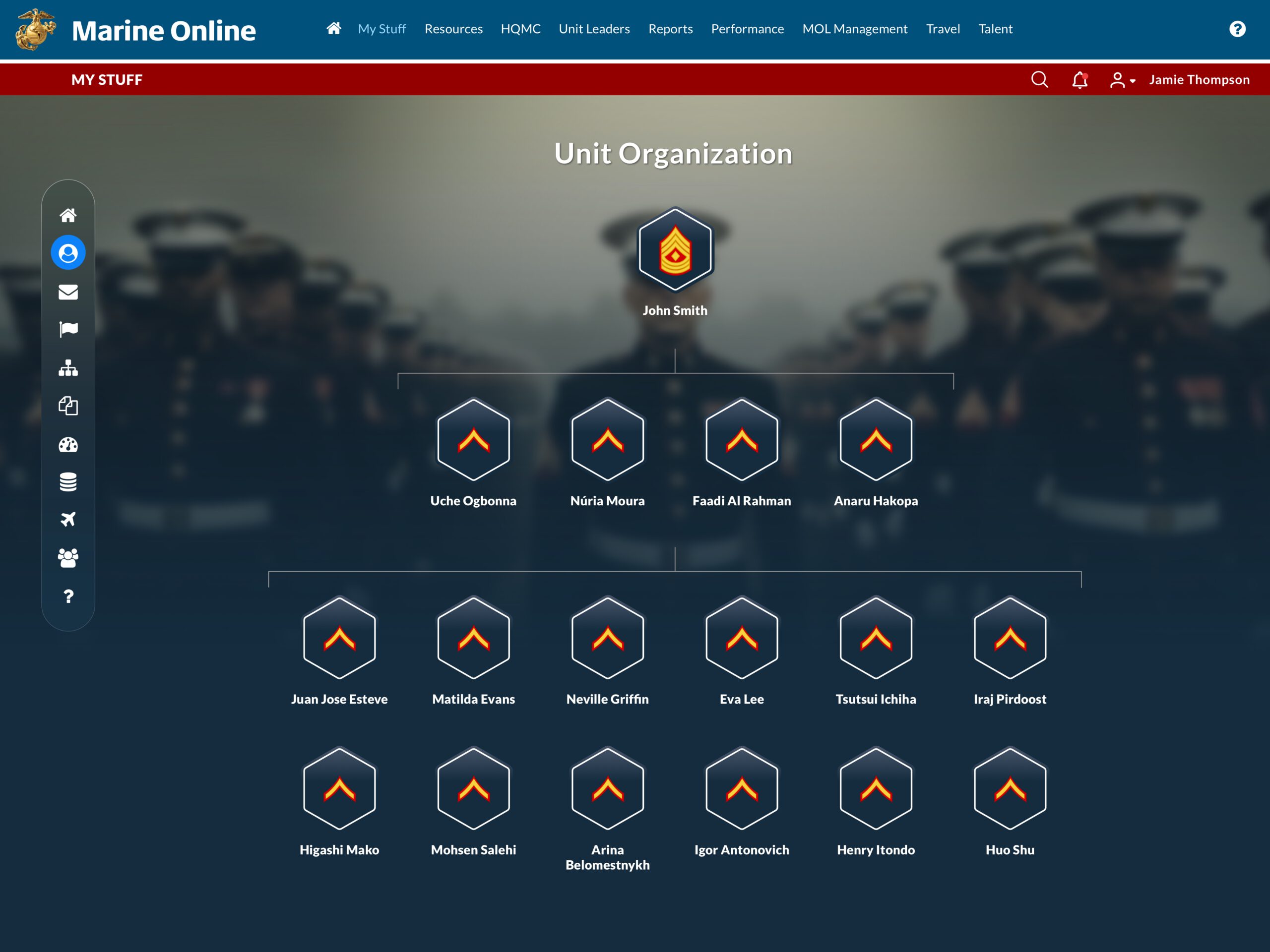Open the sidebar question mark help icon

(68, 596)
